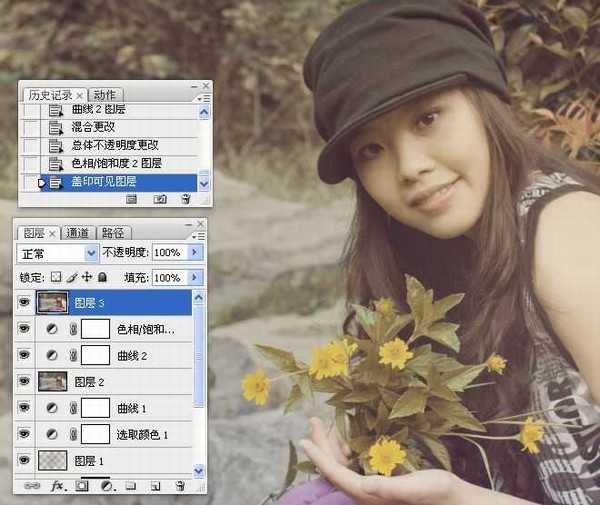Toggle visibility of 曲线 2 layer
This screenshot has height=505, width=600.
pyautogui.click(x=25, y=354)
